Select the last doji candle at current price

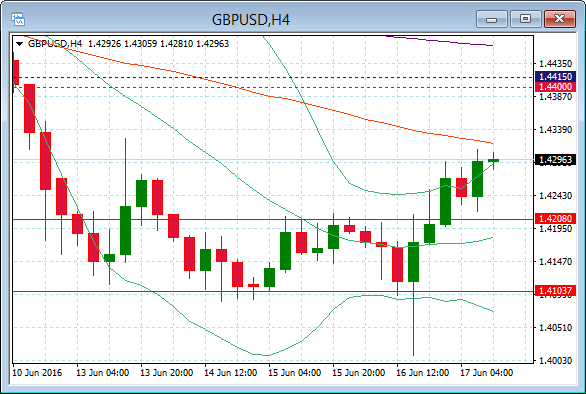tap(493, 161)
